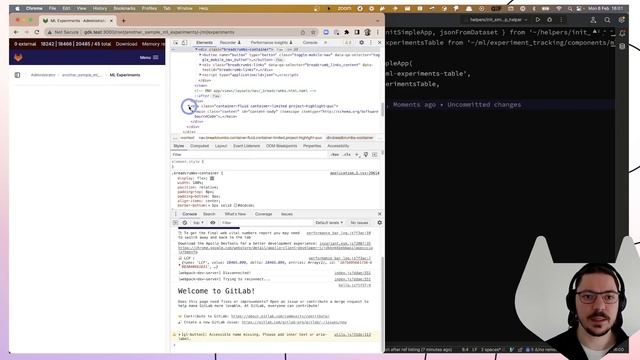Click the Menu button in GitLab header

[149, 58]
